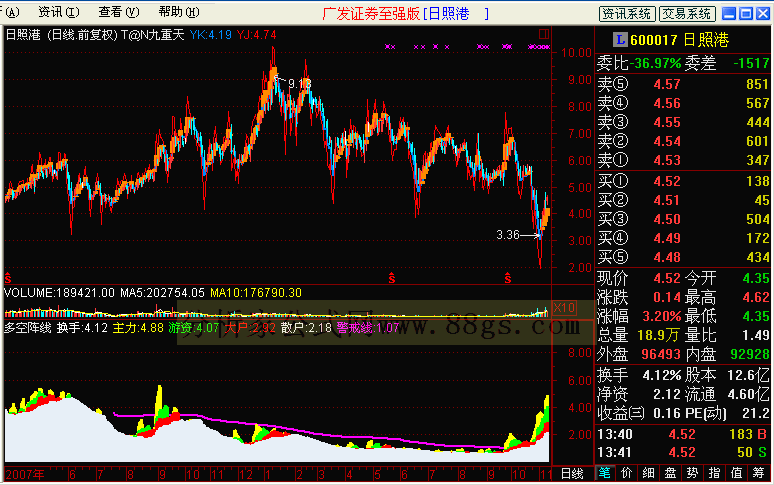Click the 委比 value -36.97%
Viewport: 774px width, 485px height.
click(x=655, y=63)
